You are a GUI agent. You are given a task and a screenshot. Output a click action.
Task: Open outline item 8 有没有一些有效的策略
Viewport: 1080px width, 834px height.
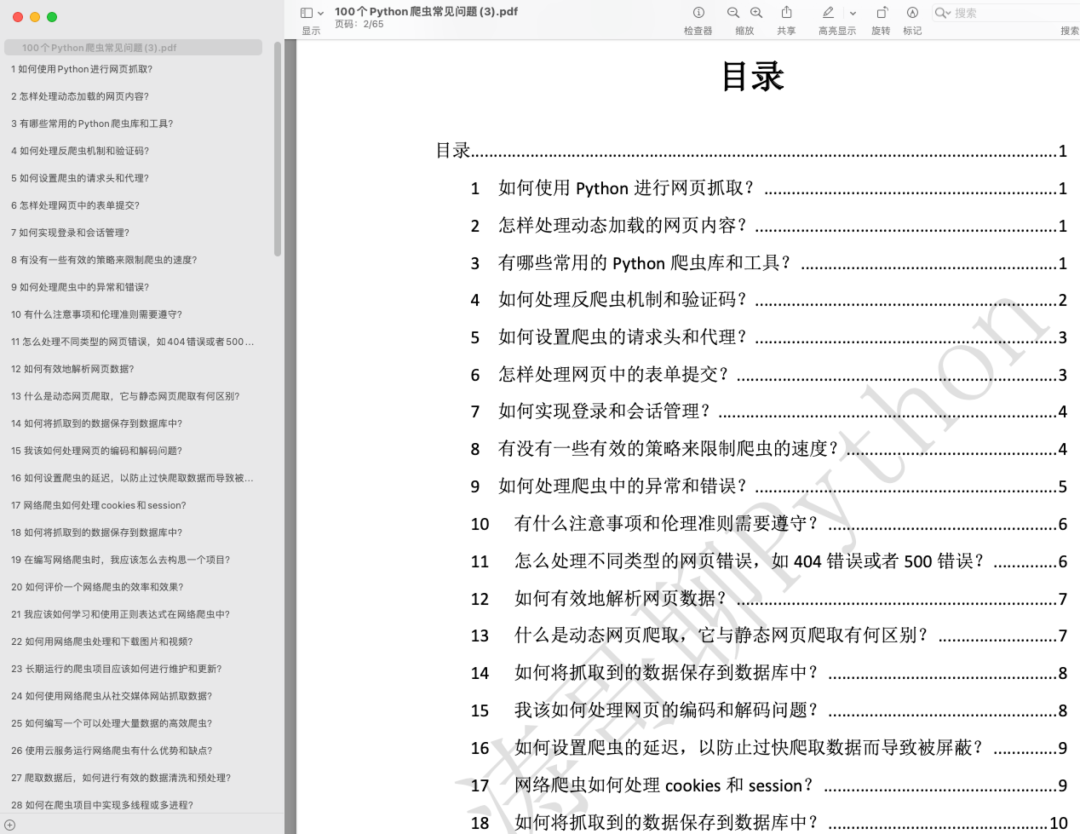point(104,260)
